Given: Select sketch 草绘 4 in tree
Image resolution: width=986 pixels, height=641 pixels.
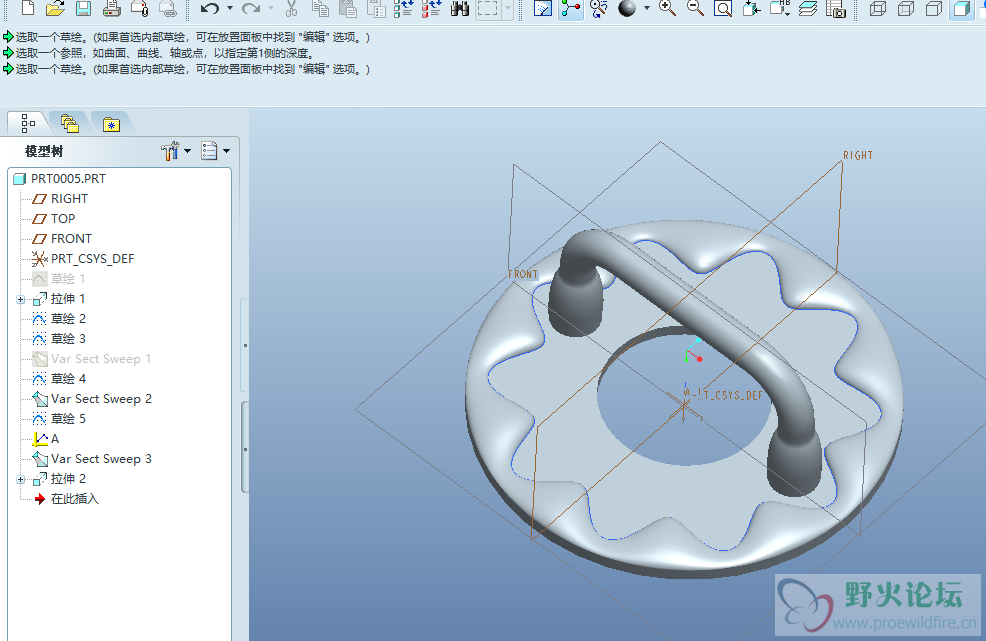Looking at the screenshot, I should (58, 379).
